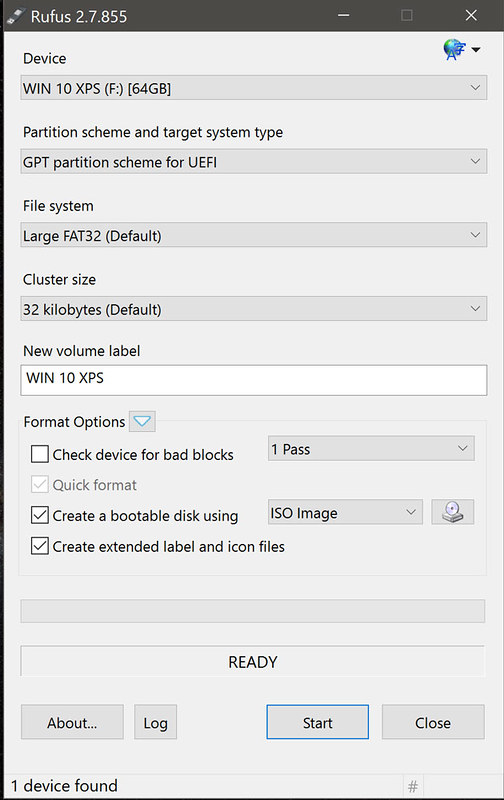Click the select ISO disc image icon
The width and height of the screenshot is (504, 800).
coord(452,512)
